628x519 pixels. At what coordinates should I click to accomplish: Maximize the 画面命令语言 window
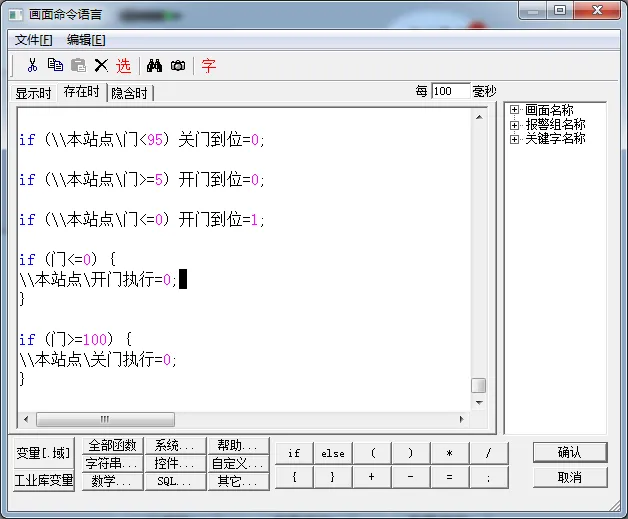tap(560, 10)
